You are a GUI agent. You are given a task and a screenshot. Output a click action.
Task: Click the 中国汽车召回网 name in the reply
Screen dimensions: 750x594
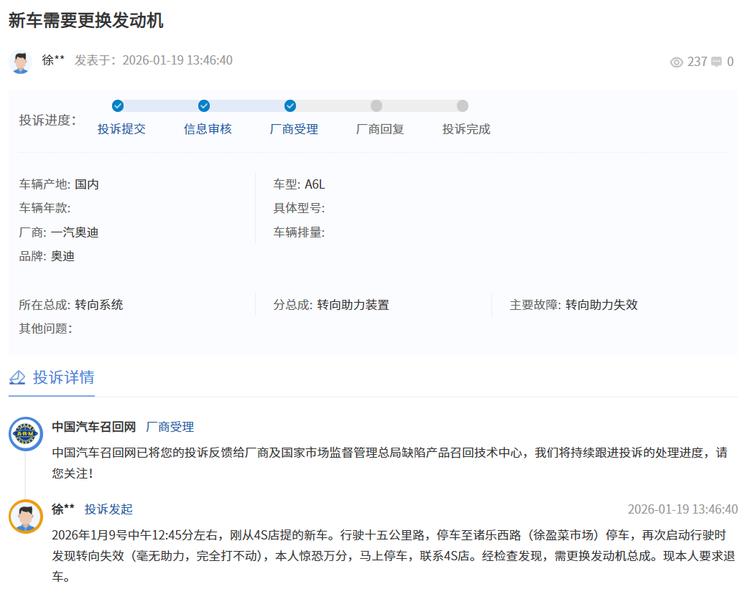click(94, 427)
